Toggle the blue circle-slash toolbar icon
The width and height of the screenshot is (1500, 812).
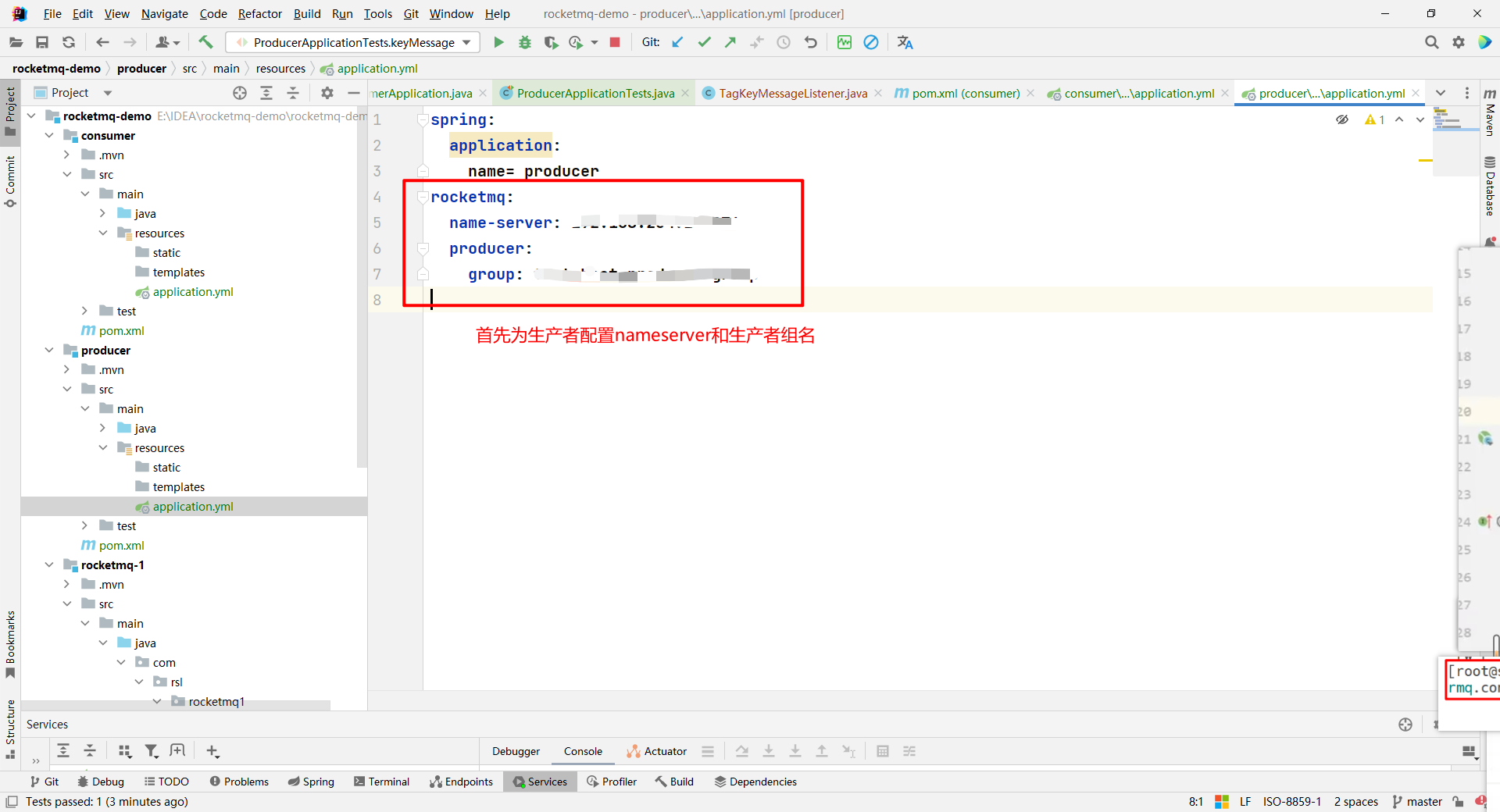871,42
